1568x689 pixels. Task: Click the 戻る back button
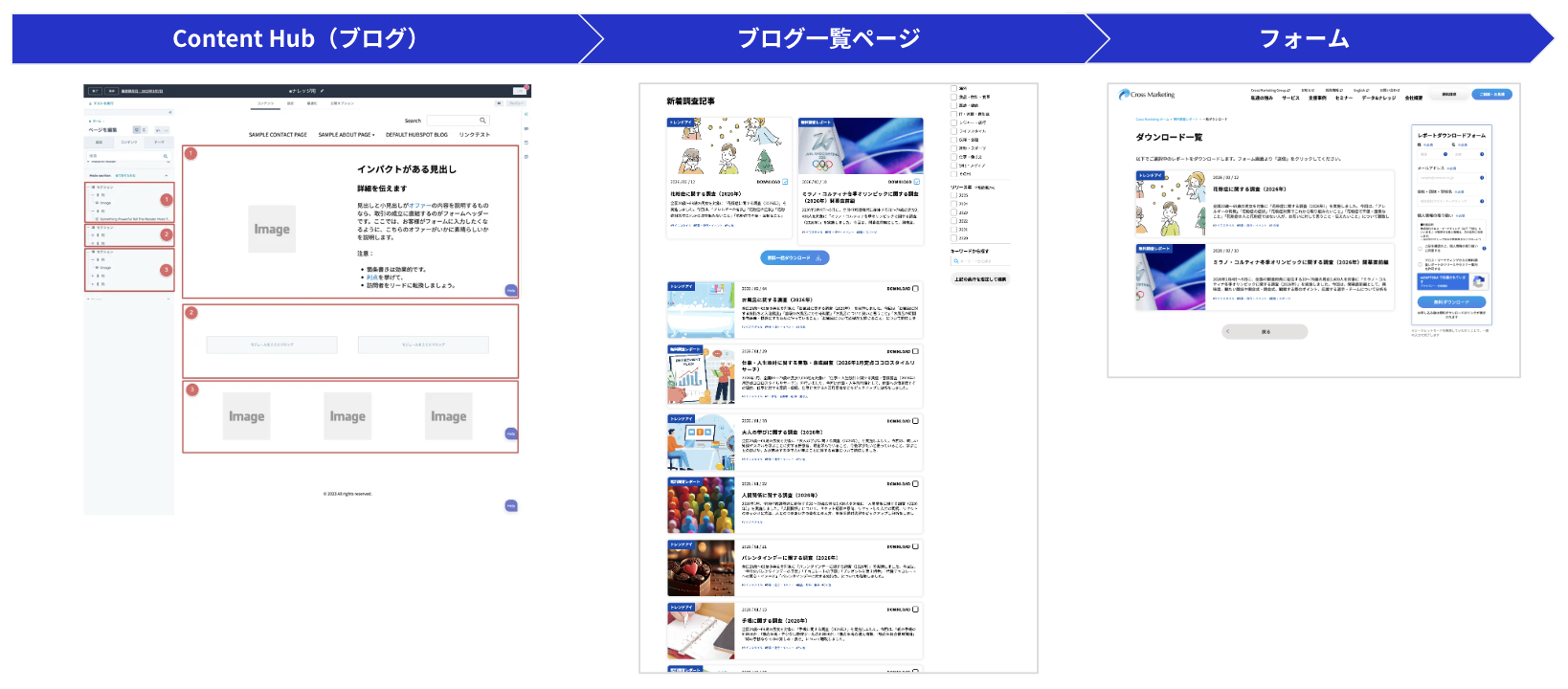[x=1265, y=331]
